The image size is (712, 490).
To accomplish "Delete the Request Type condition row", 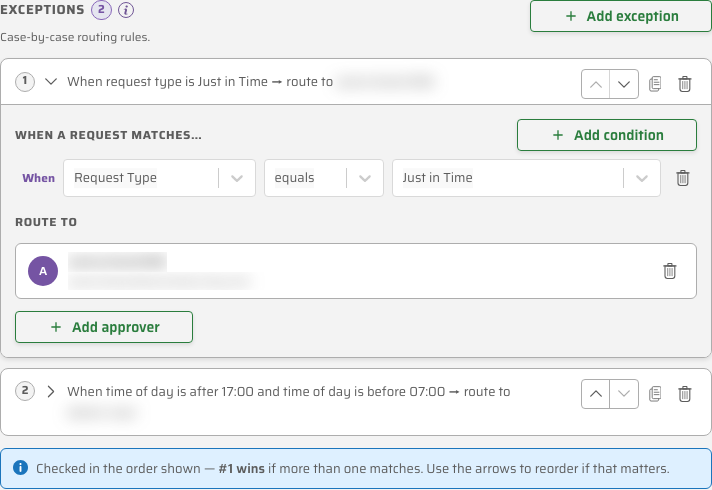I will (x=682, y=178).
